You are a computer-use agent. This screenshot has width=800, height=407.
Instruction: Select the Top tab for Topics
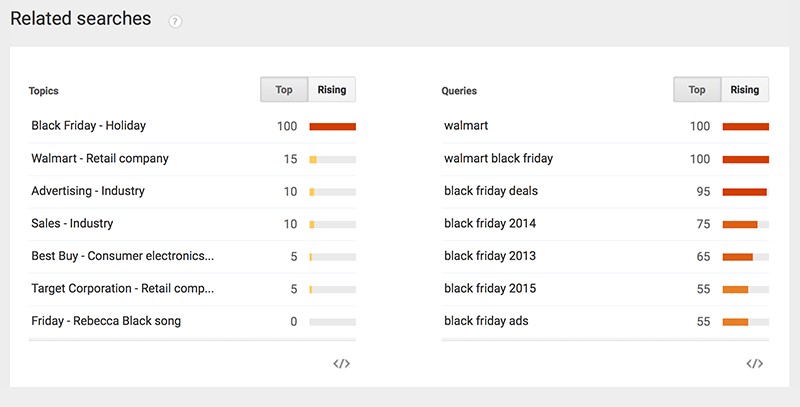tap(284, 90)
